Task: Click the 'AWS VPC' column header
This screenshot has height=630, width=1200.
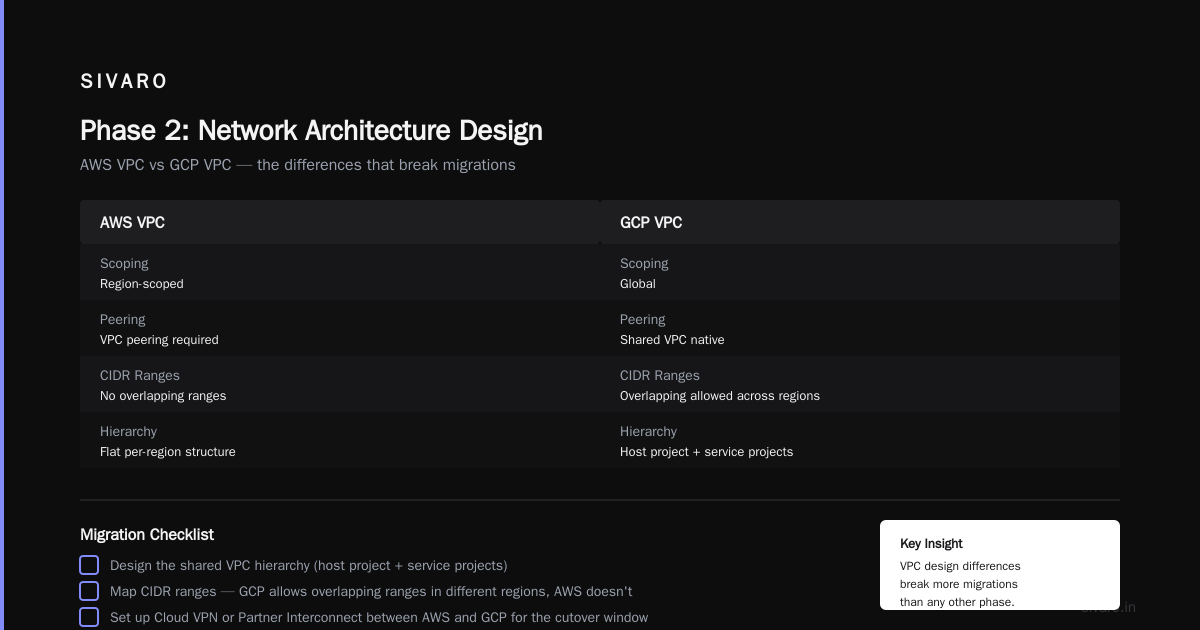Action: click(x=340, y=222)
